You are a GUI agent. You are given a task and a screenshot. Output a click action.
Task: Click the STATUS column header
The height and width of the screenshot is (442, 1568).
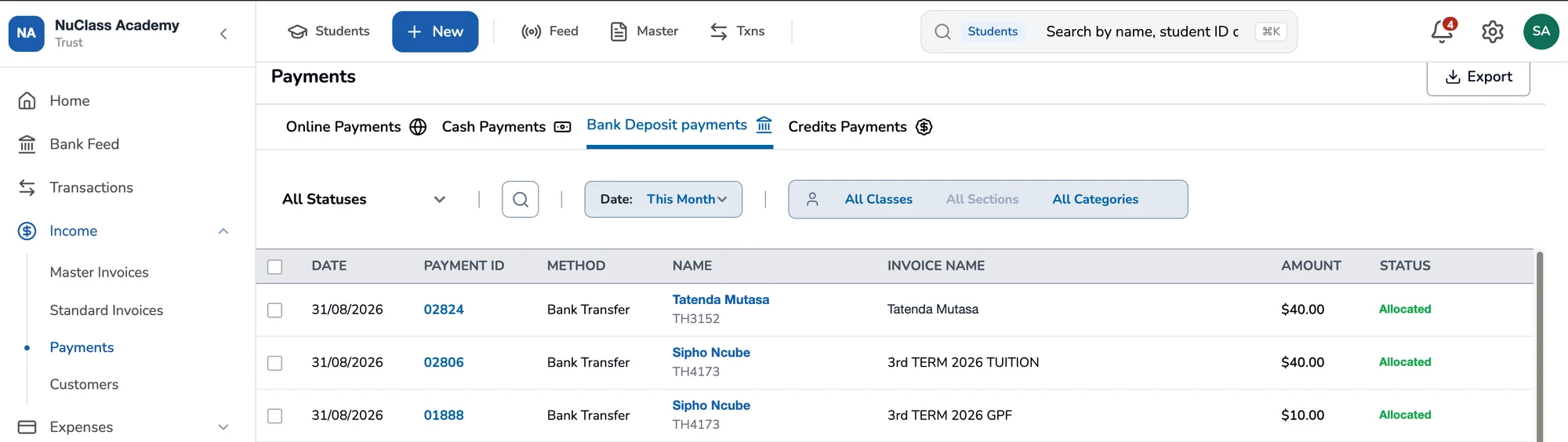tap(1405, 266)
